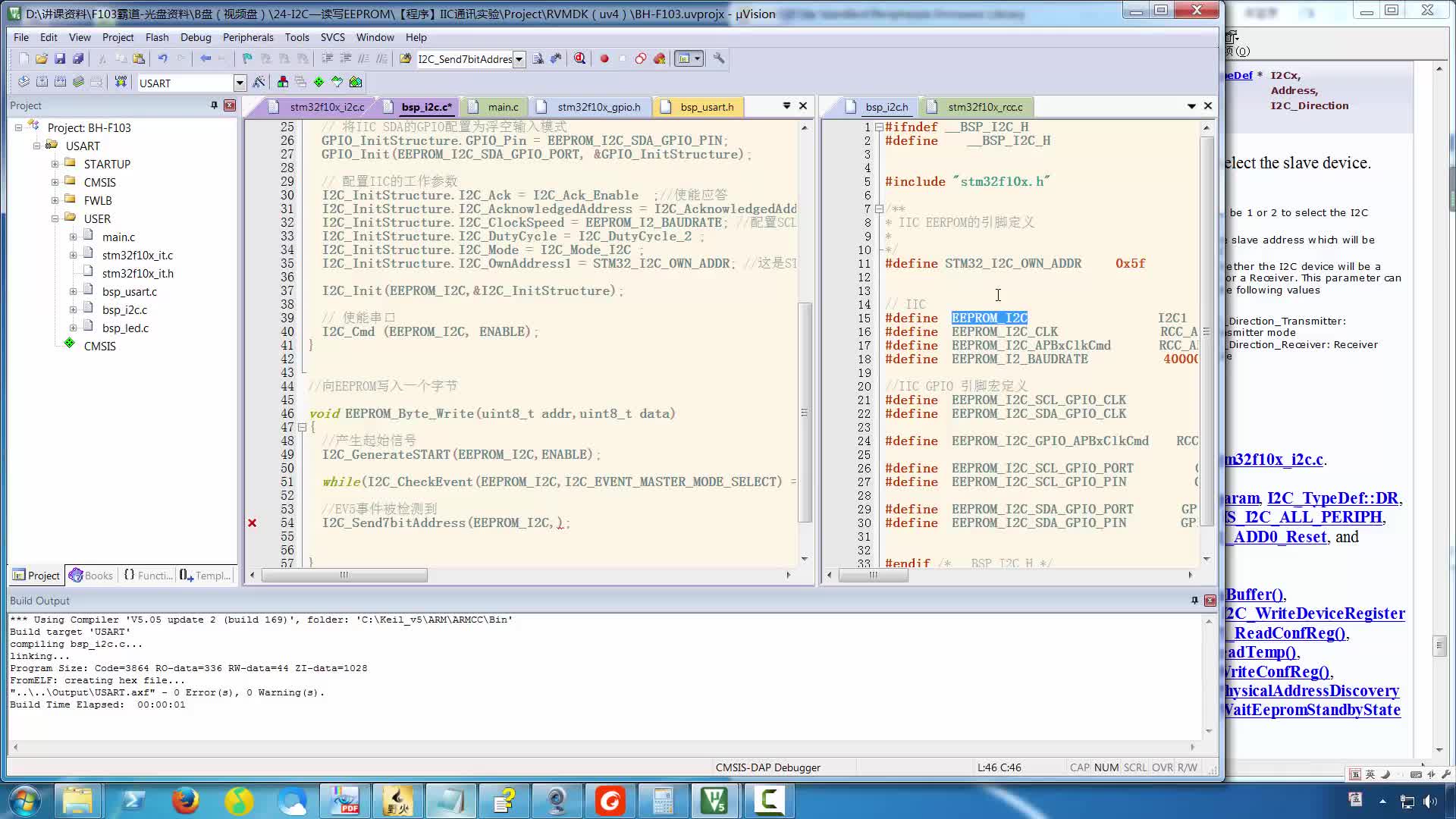Open the Debug menu

(196, 37)
